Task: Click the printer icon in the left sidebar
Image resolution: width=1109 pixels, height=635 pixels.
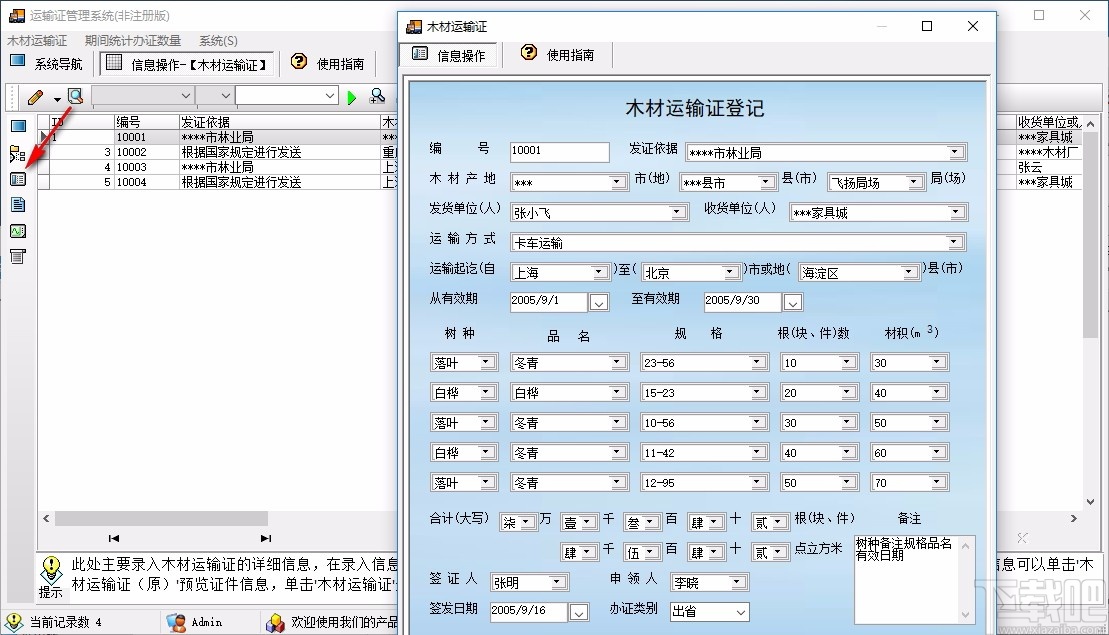Action: (x=17, y=257)
